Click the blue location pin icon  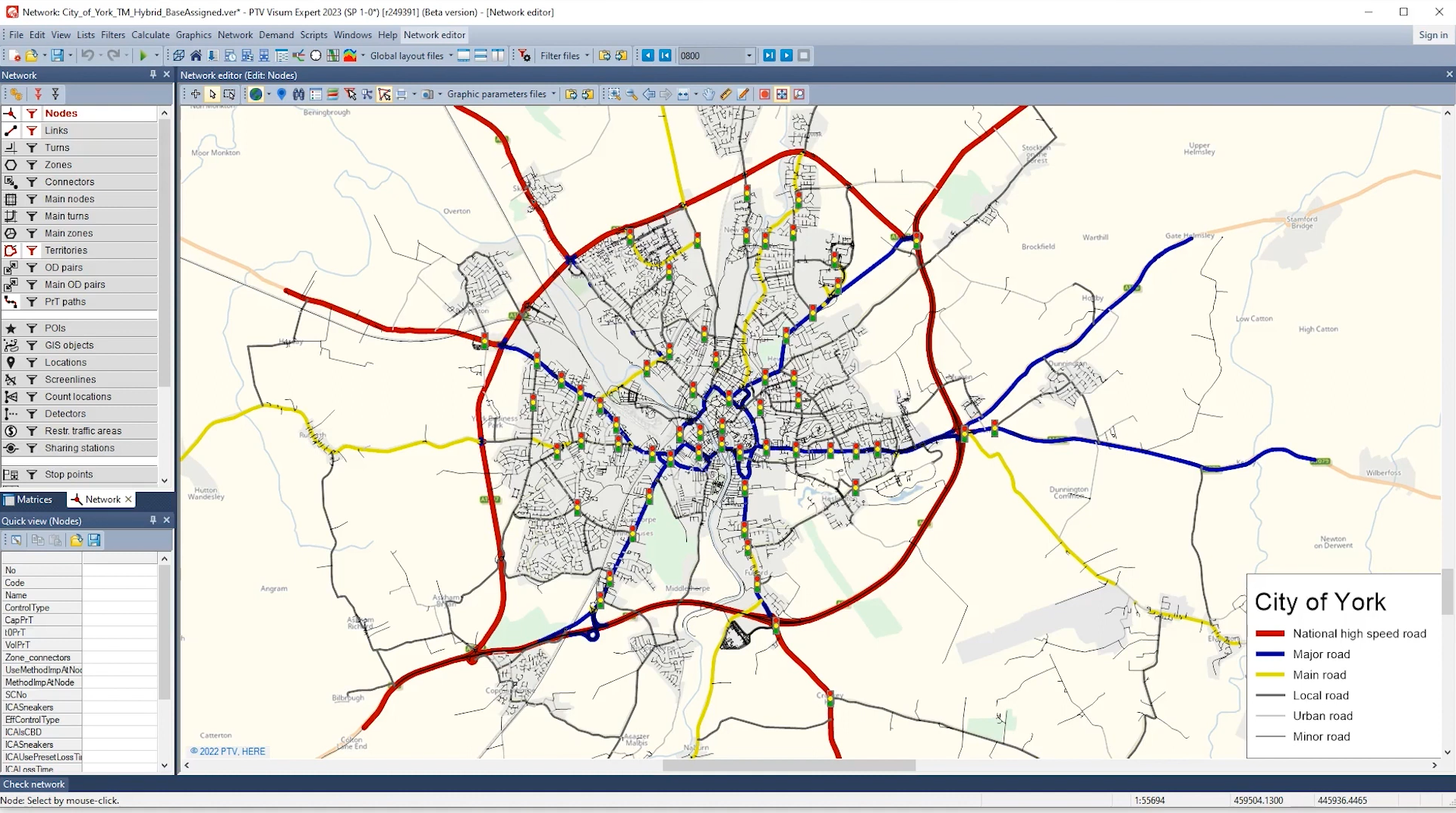[282, 94]
